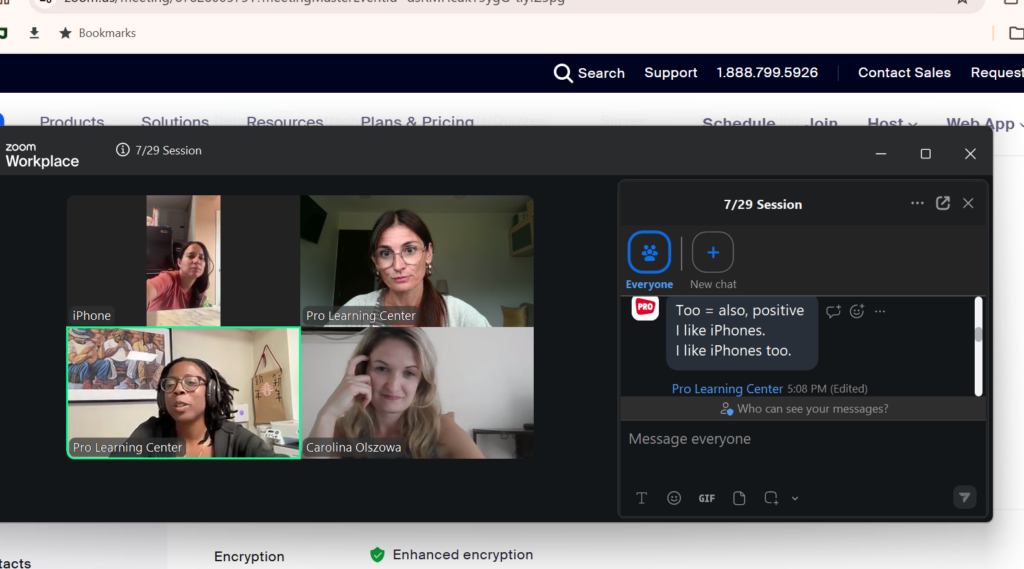Open the Bookmarks star in the browser bar
The width and height of the screenshot is (1024, 569).
65,33
